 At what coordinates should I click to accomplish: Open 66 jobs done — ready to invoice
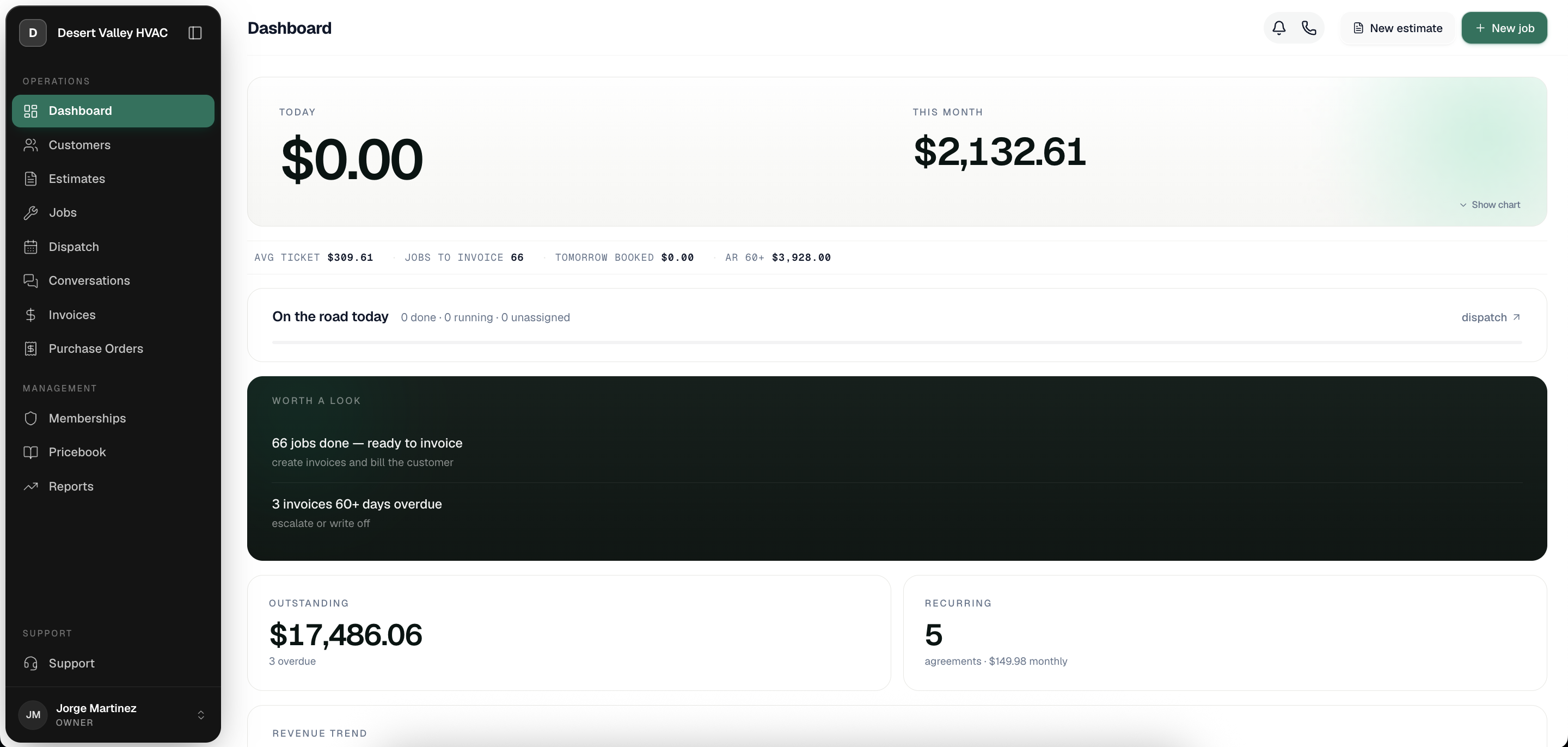point(897,452)
